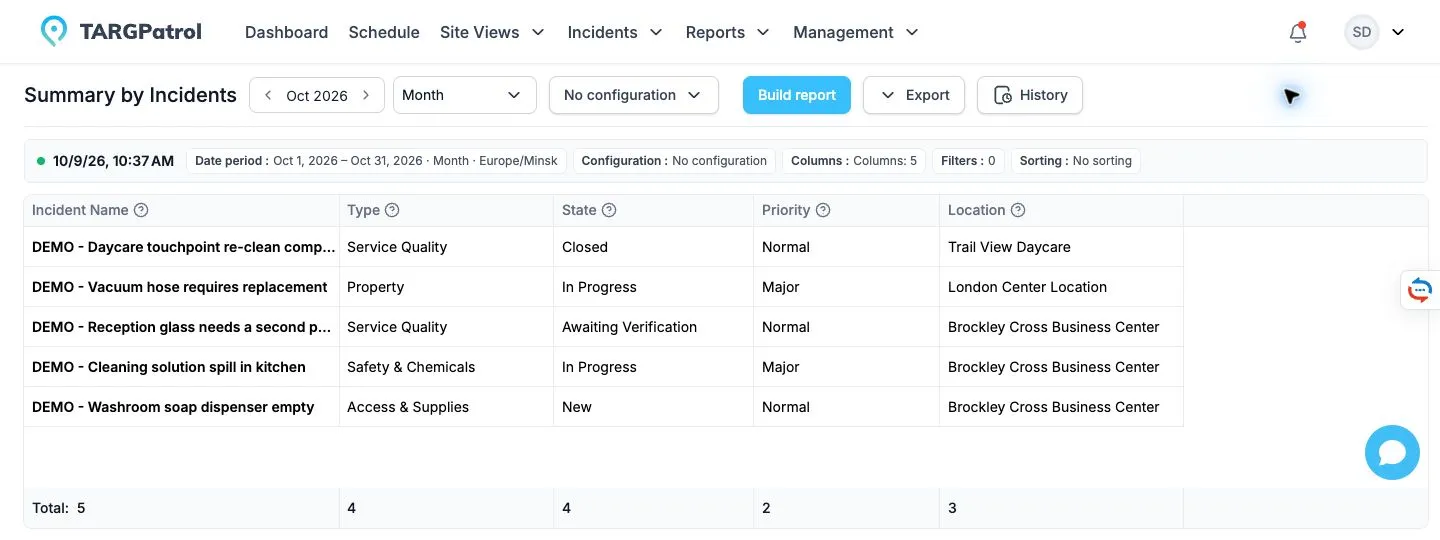Click the Oct 2026 date label
This screenshot has height=540, width=1440.
click(317, 96)
